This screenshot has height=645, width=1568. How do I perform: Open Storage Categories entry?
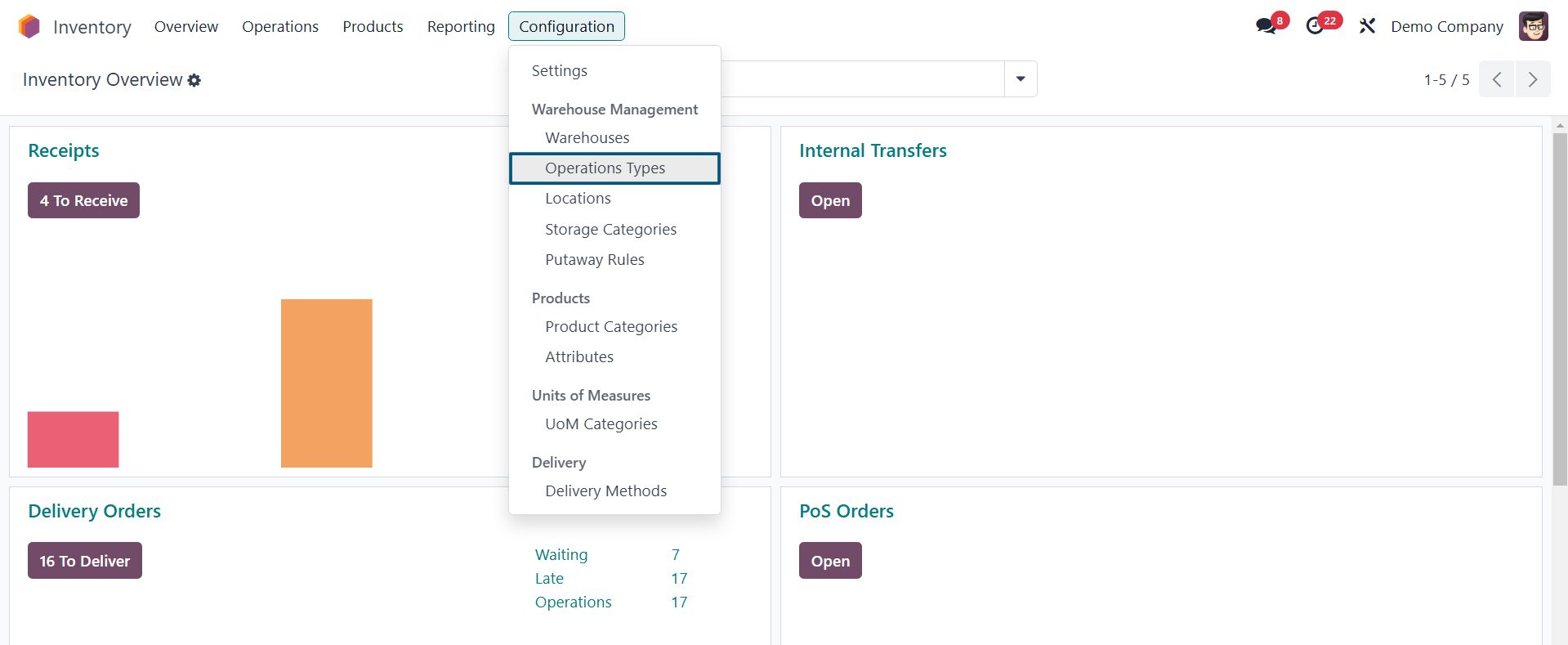point(614,230)
